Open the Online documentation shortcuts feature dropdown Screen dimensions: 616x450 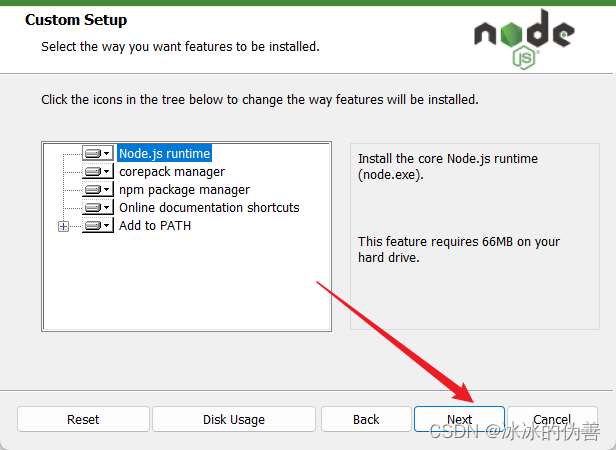pyautogui.click(x=97, y=208)
